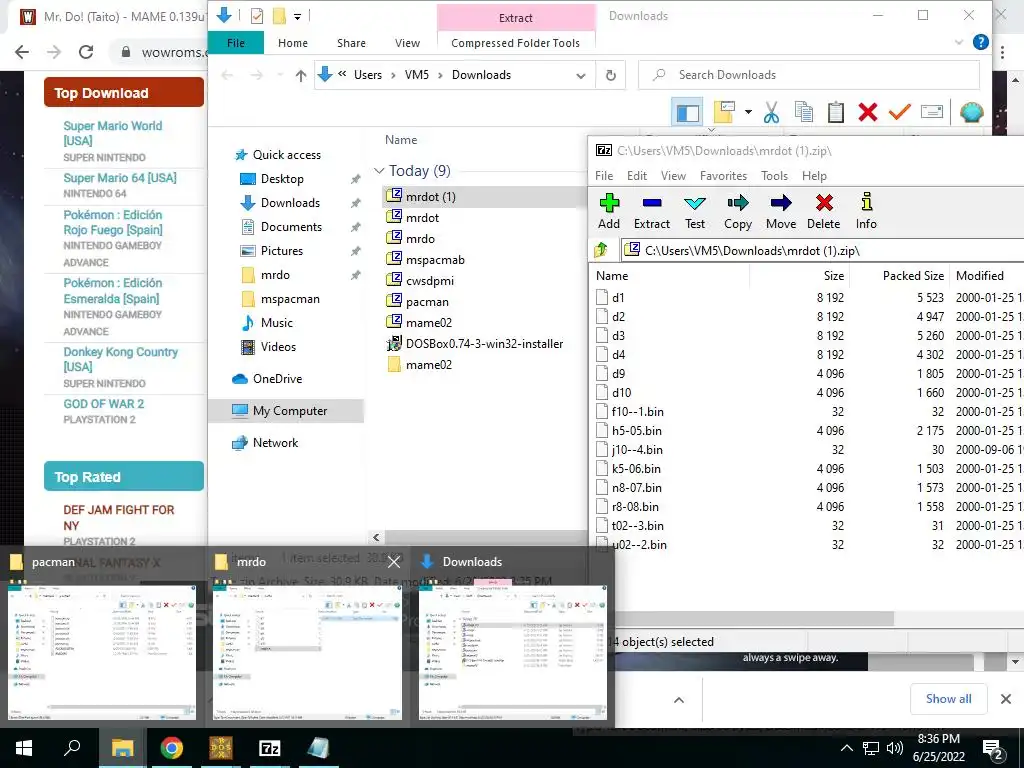Viewport: 1024px width, 768px height.
Task: Open GOD OF WAR 2 link
Action: (104, 404)
